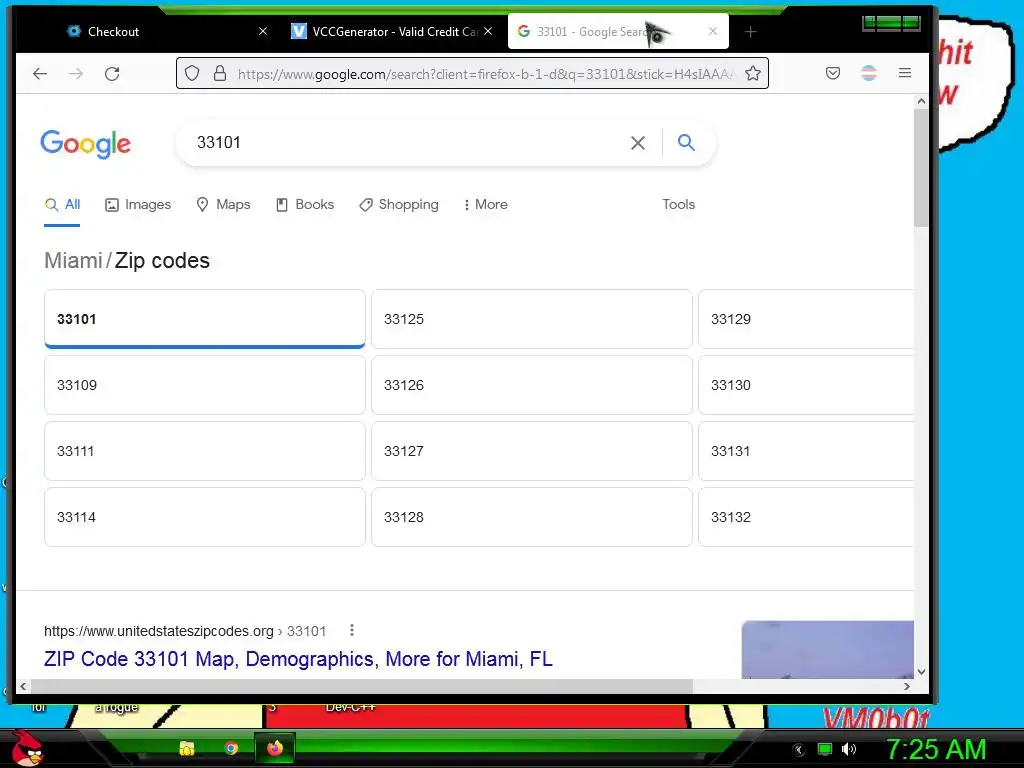Select zip code 33111 card
Screen dimensions: 1024x768
tap(204, 451)
